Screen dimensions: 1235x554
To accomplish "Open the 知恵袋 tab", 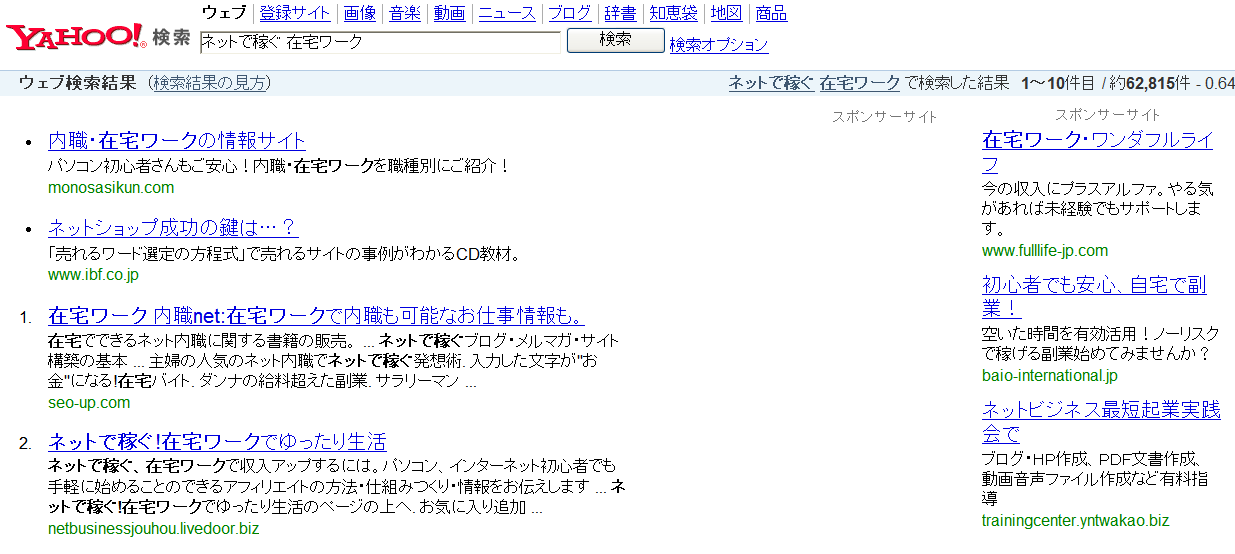I will [674, 13].
